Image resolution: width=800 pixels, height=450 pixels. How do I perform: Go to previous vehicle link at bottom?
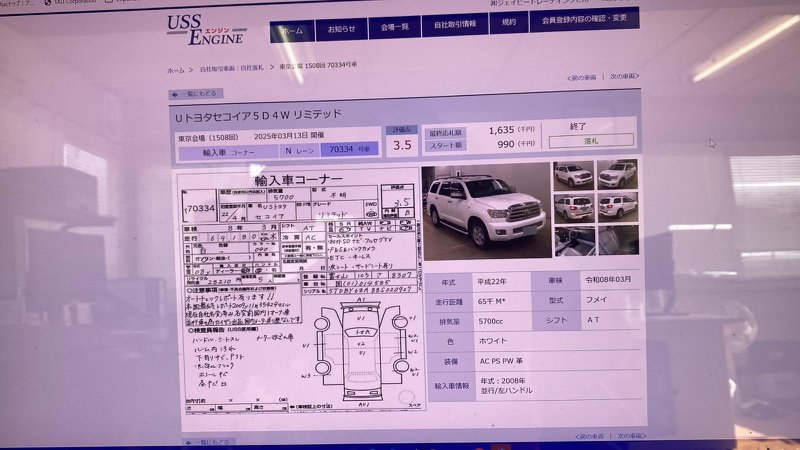[x=589, y=437]
